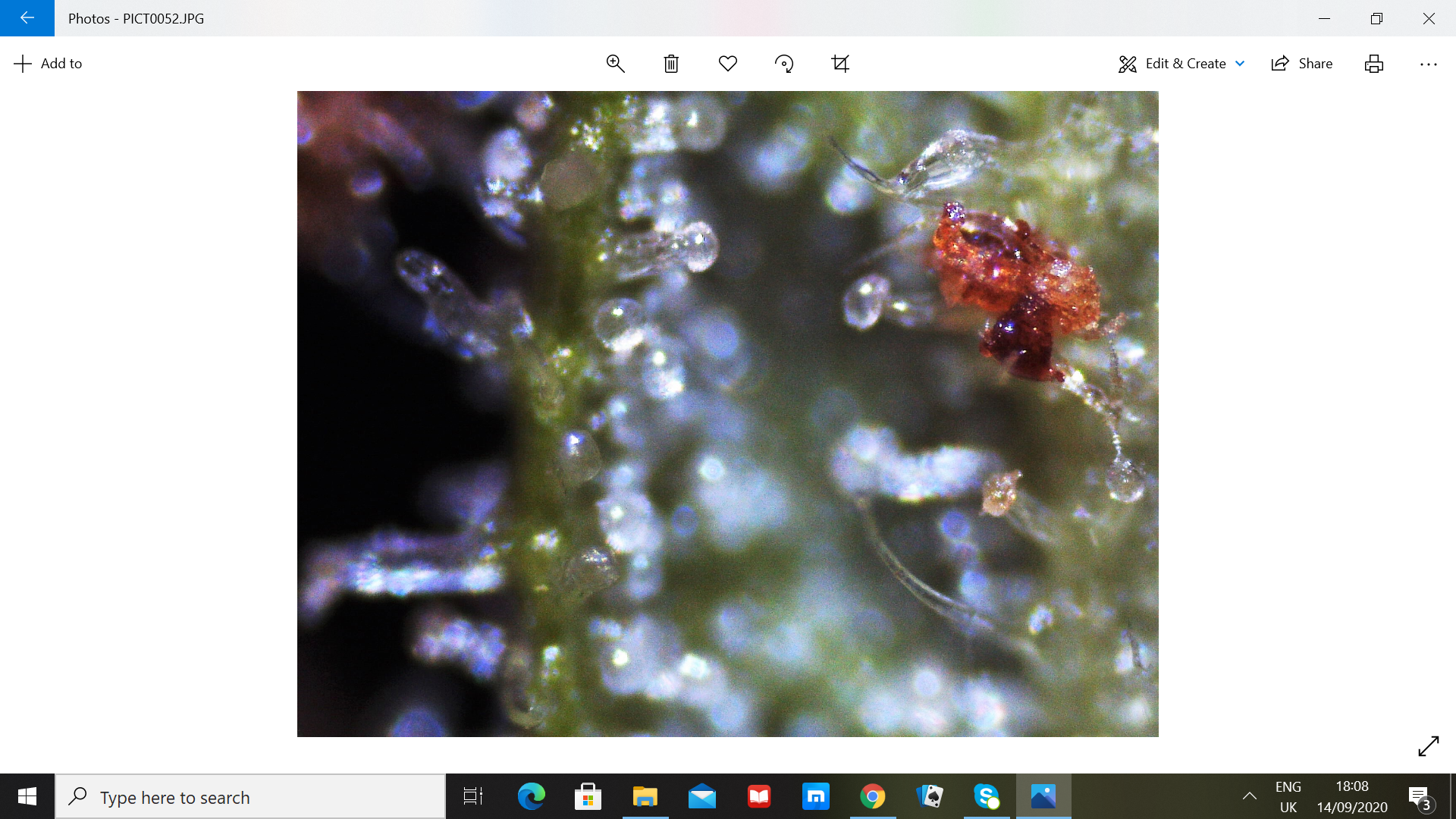1456x819 pixels.
Task: Rotate the photo using the rotate icon
Action: tap(784, 64)
